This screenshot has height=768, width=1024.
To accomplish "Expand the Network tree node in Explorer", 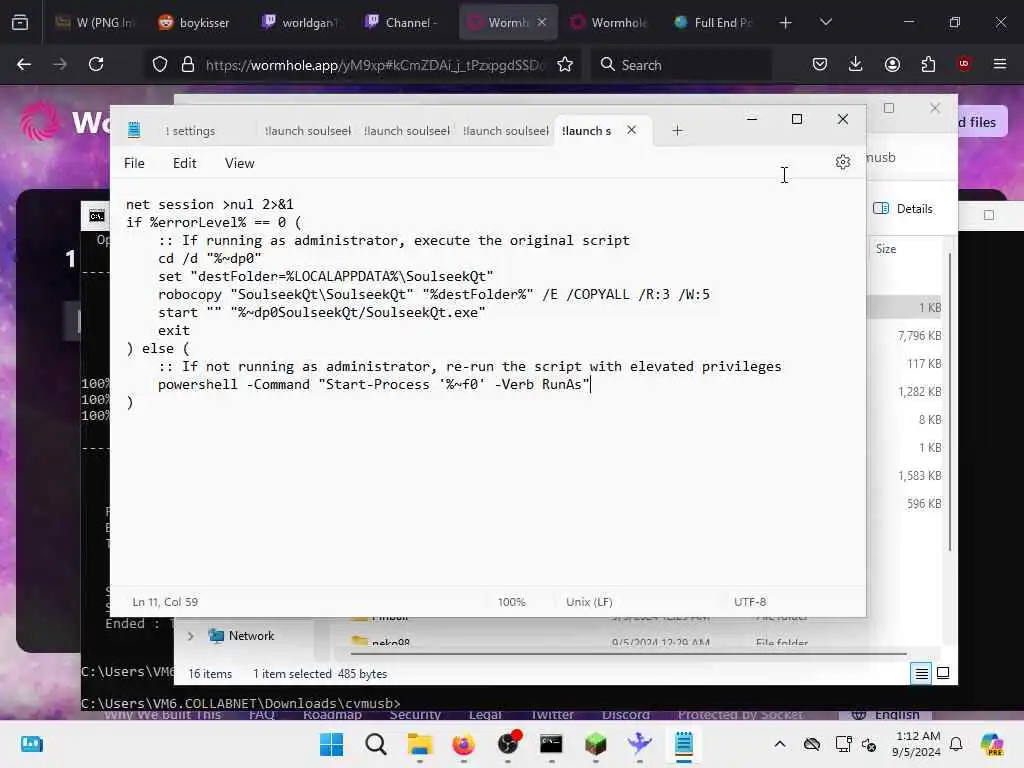I will click(x=191, y=636).
